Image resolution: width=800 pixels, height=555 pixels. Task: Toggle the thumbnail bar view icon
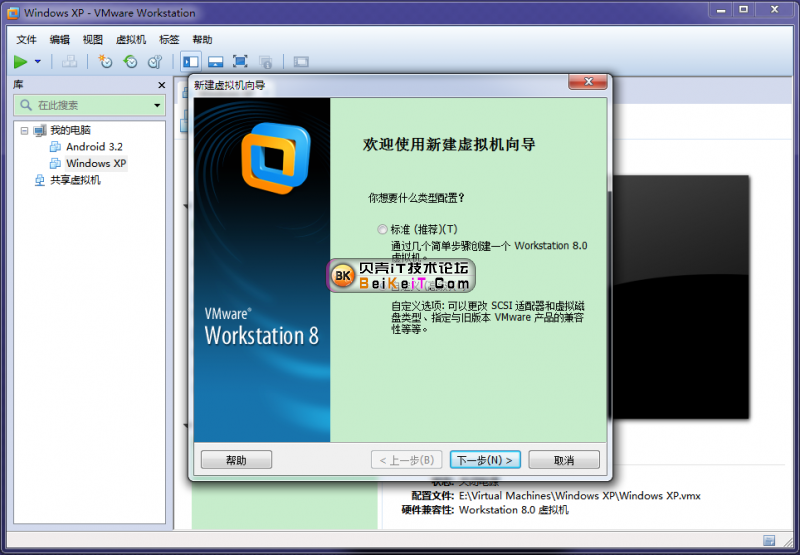pyautogui.click(x=215, y=62)
